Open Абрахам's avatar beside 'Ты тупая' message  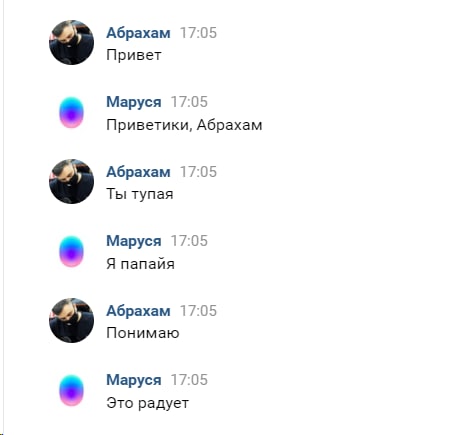(x=71, y=181)
